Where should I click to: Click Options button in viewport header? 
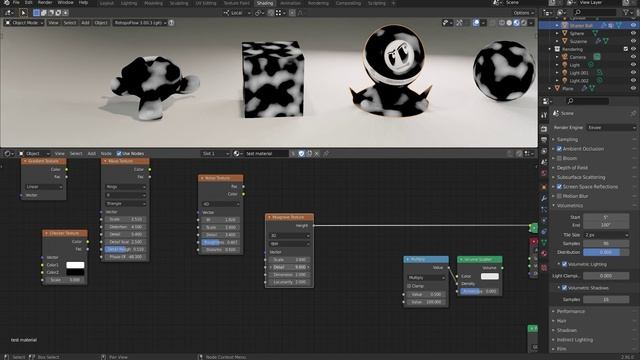[x=523, y=13]
